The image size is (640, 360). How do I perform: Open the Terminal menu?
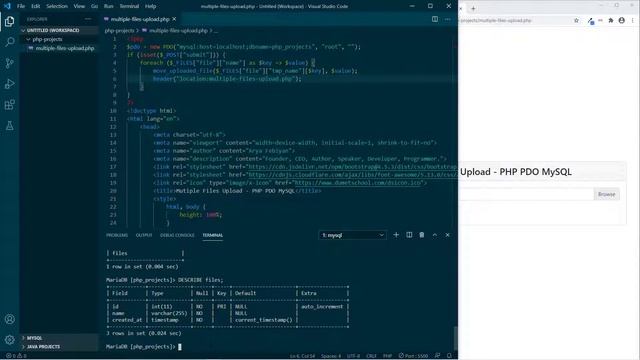(129, 6)
